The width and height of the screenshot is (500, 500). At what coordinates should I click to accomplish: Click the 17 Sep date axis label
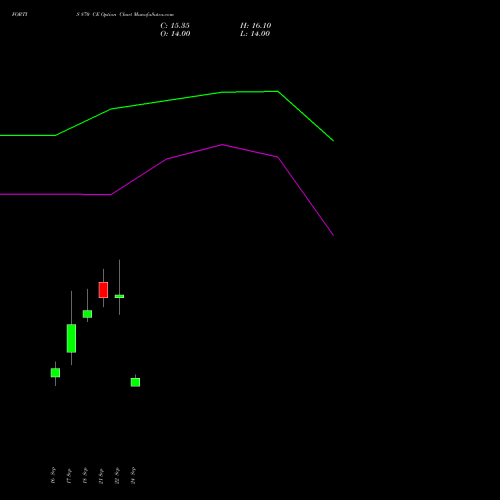pos(69,475)
